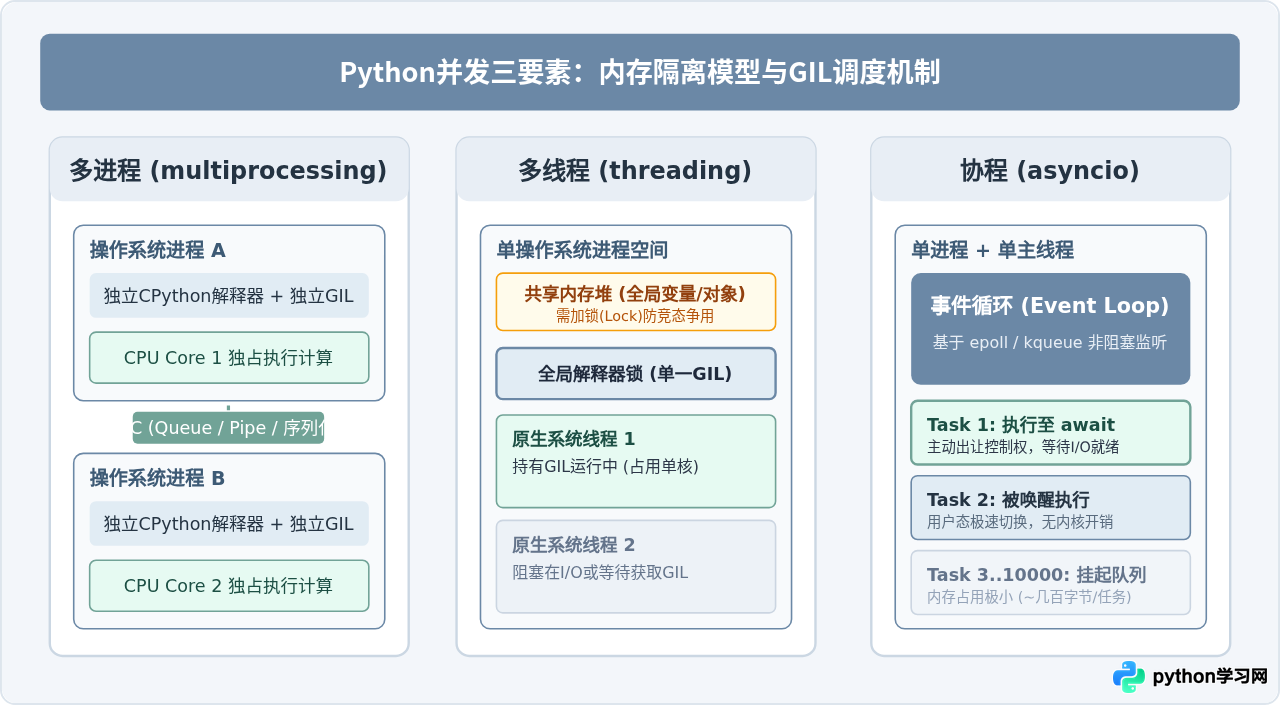
Task: Click the Queue / Pipe IPC label
Action: point(229,428)
